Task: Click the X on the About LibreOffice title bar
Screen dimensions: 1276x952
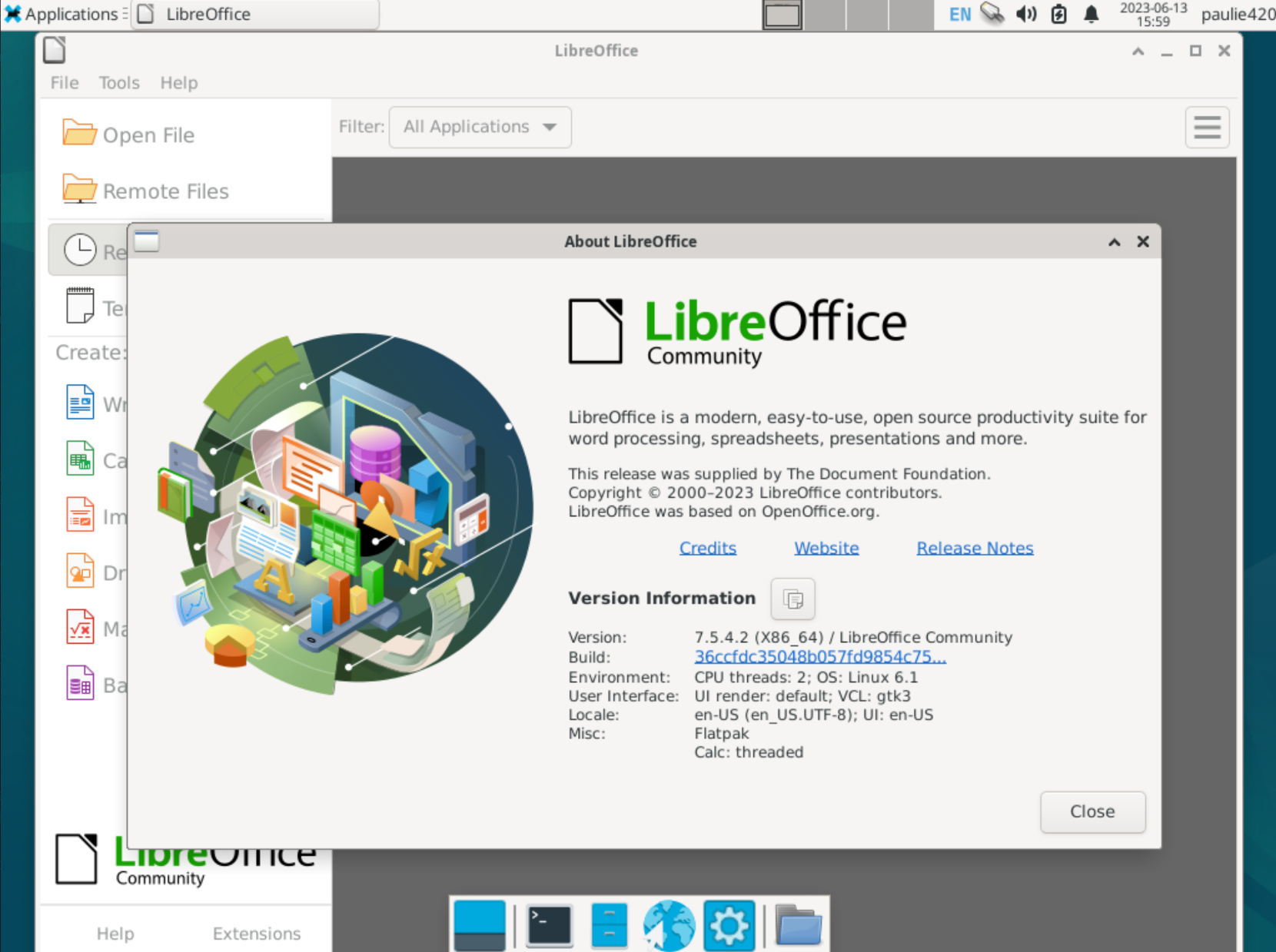Action: click(x=1143, y=241)
